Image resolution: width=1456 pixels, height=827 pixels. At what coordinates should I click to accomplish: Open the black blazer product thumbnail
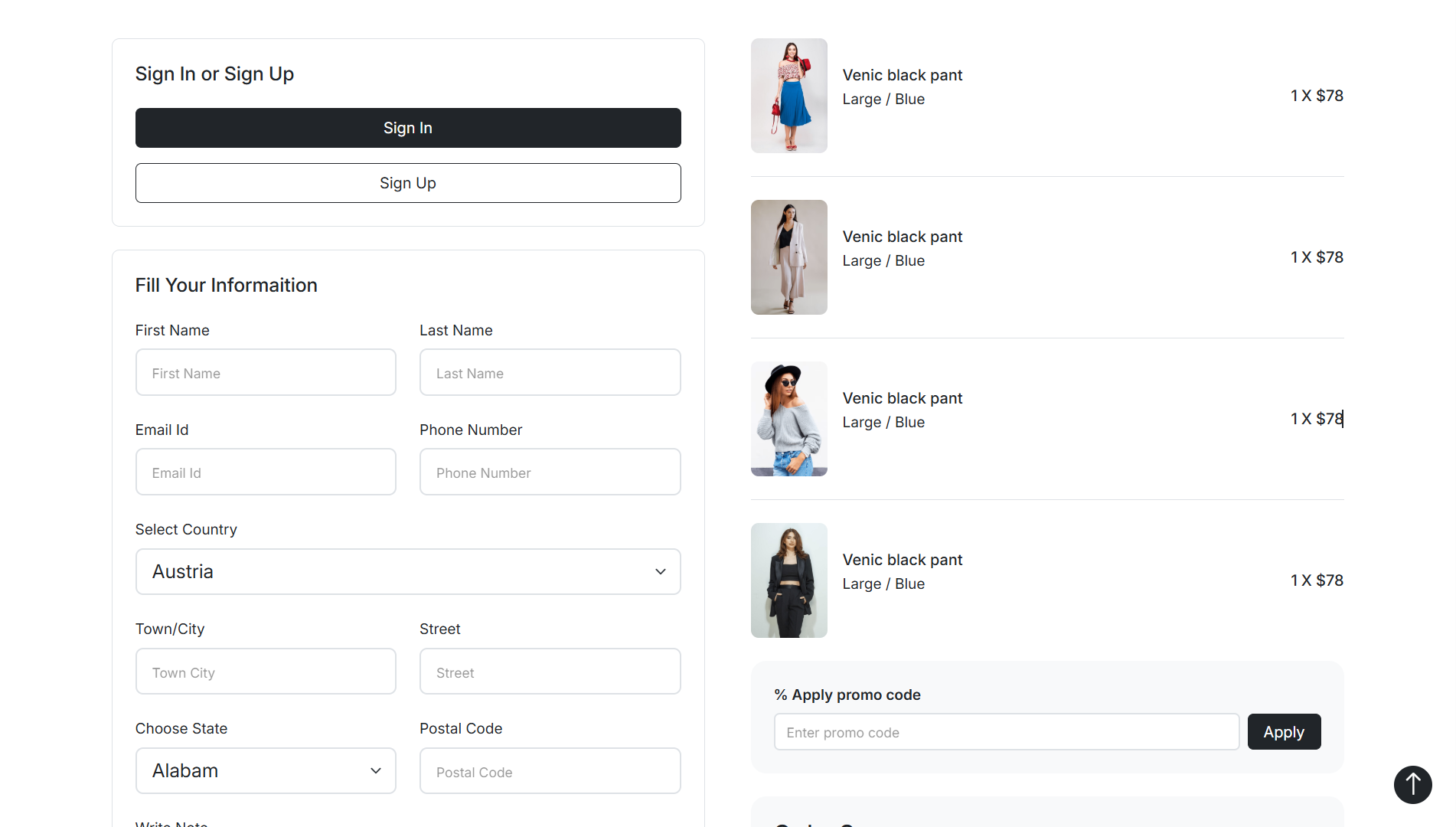point(788,580)
